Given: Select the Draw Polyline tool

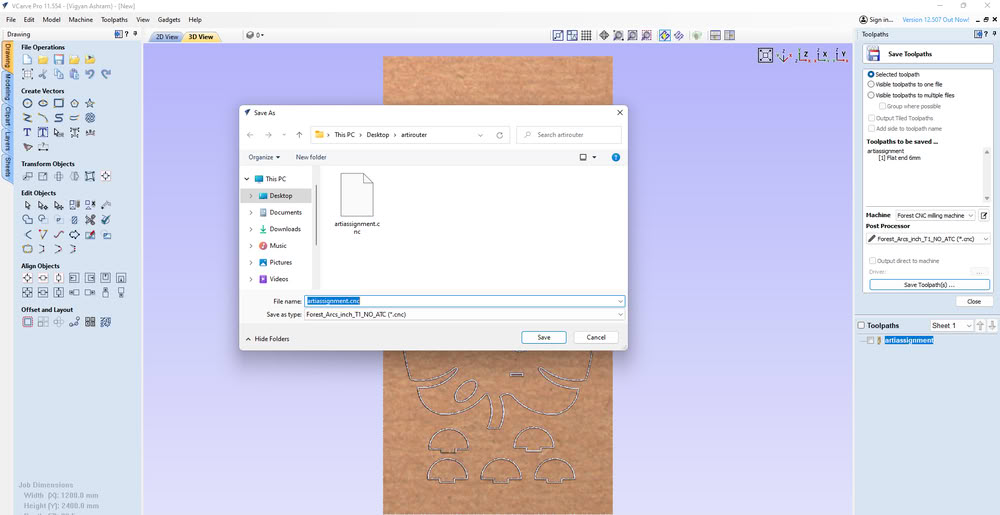Looking at the screenshot, I should 27,118.
